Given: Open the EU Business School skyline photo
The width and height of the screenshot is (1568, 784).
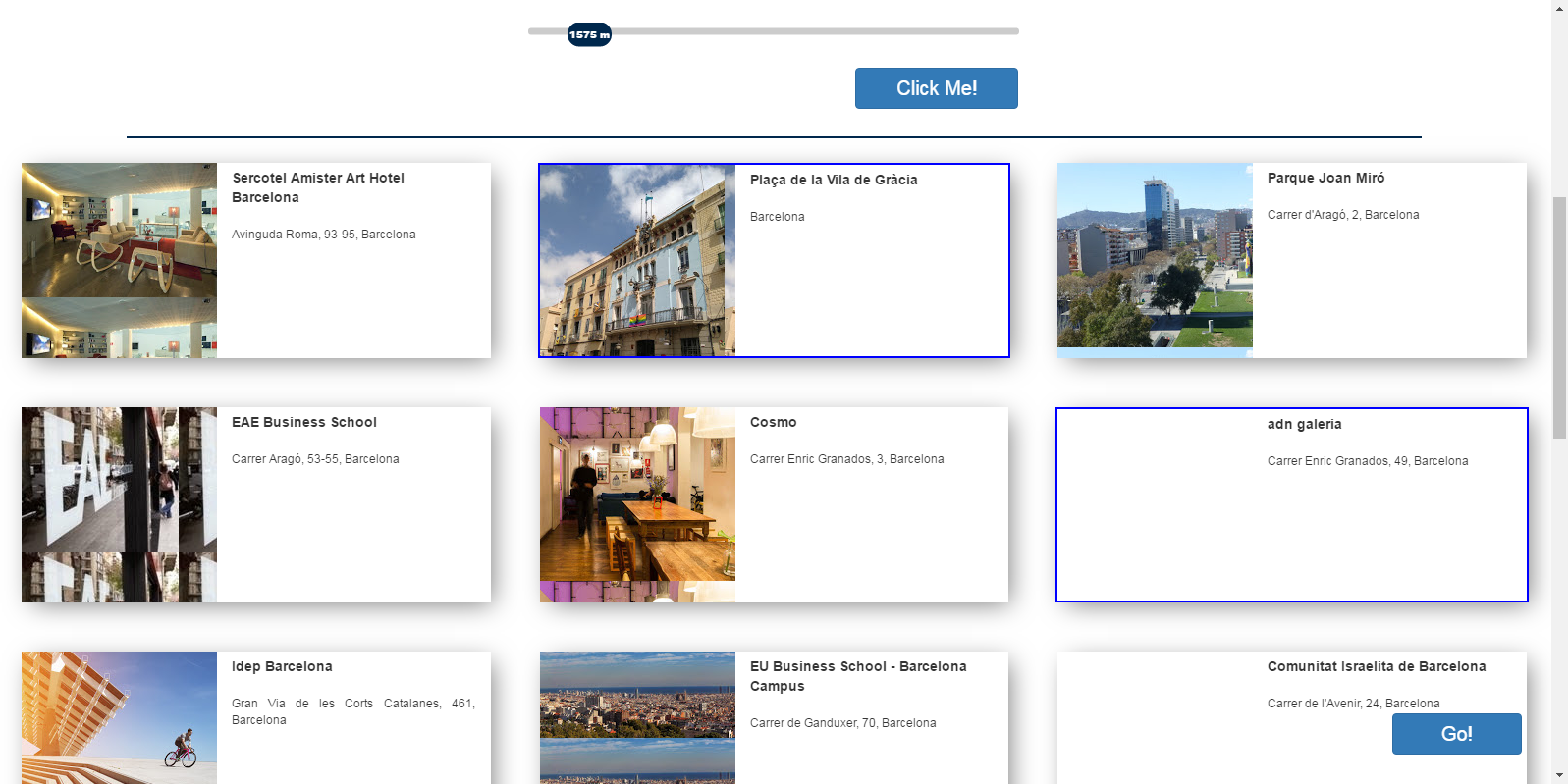Looking at the screenshot, I should click(x=637, y=717).
